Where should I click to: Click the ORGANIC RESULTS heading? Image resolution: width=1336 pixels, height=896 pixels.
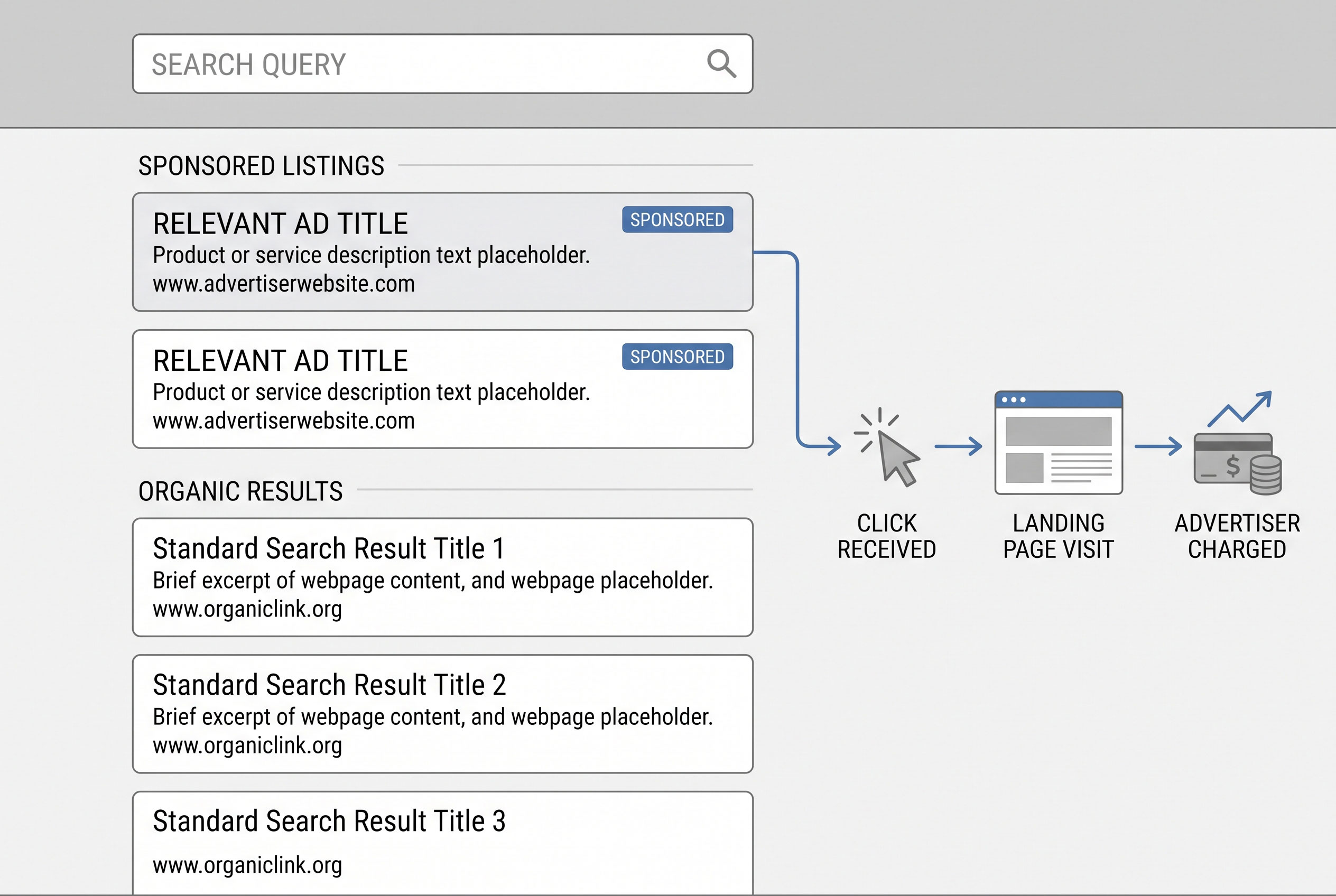(240, 491)
